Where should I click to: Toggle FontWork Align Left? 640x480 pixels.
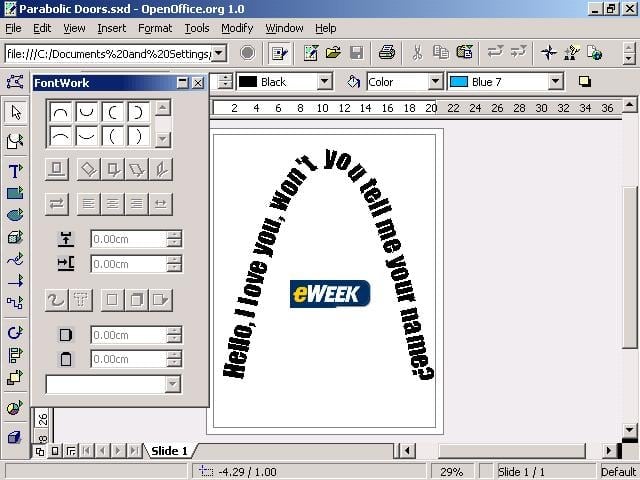pos(89,203)
